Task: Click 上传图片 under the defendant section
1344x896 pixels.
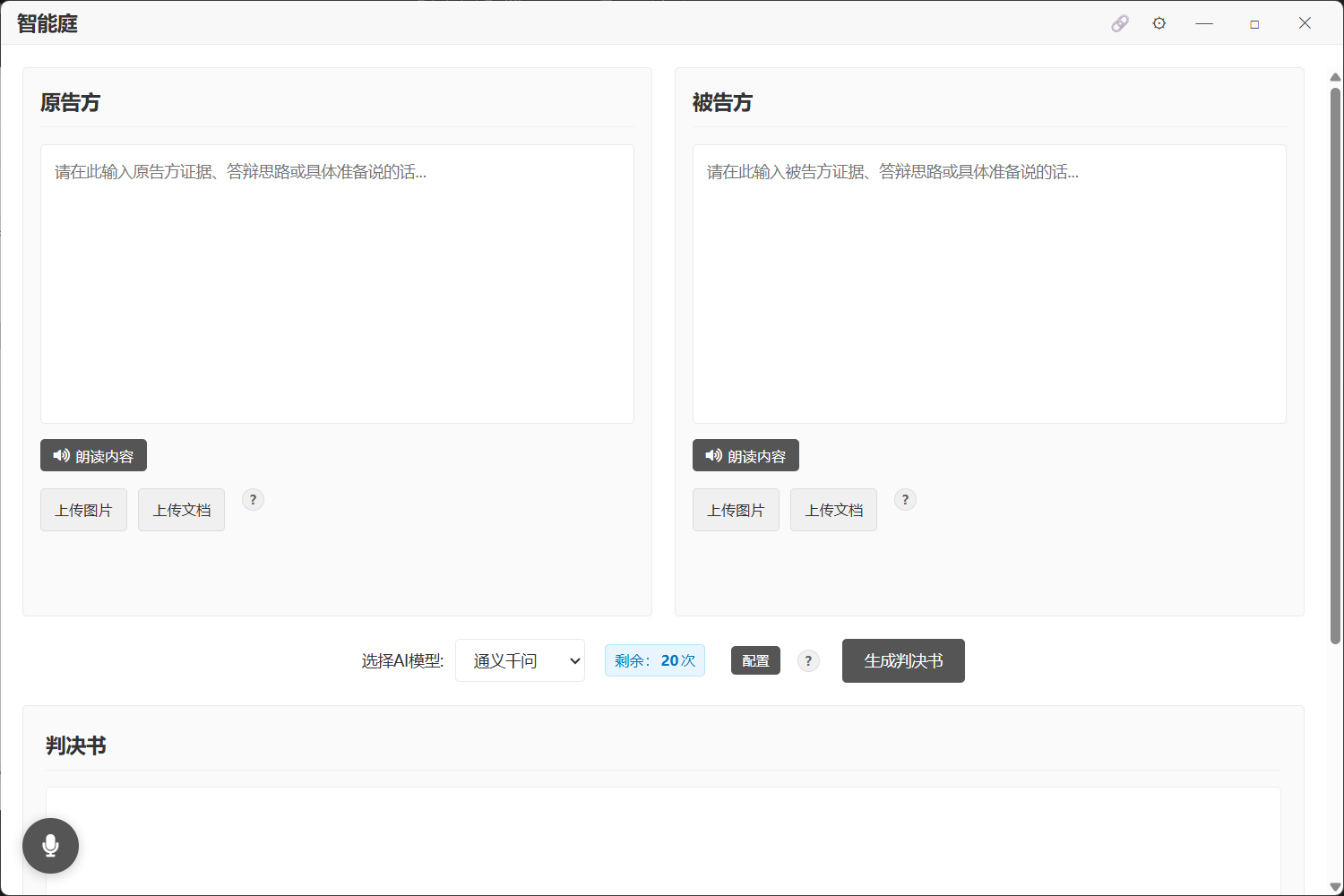Action: tap(736, 509)
